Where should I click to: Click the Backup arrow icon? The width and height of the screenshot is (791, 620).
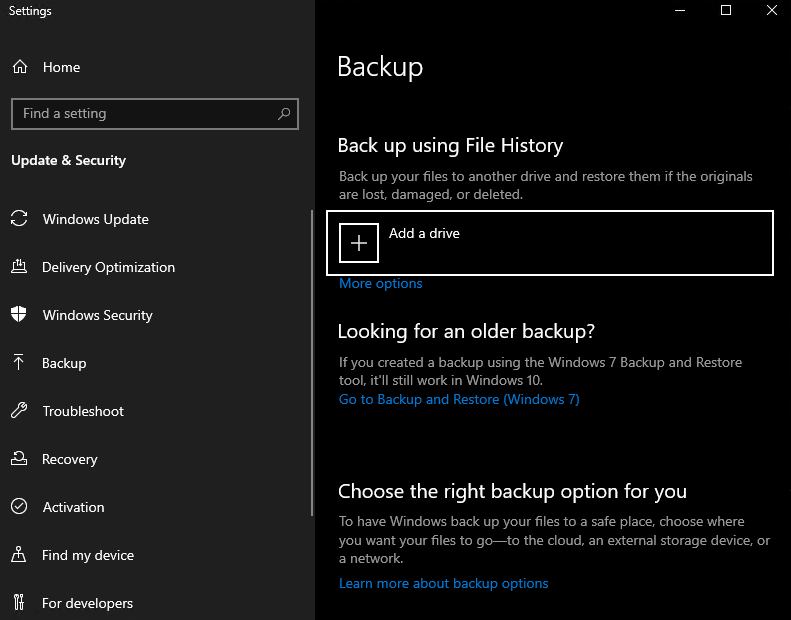pyautogui.click(x=19, y=363)
